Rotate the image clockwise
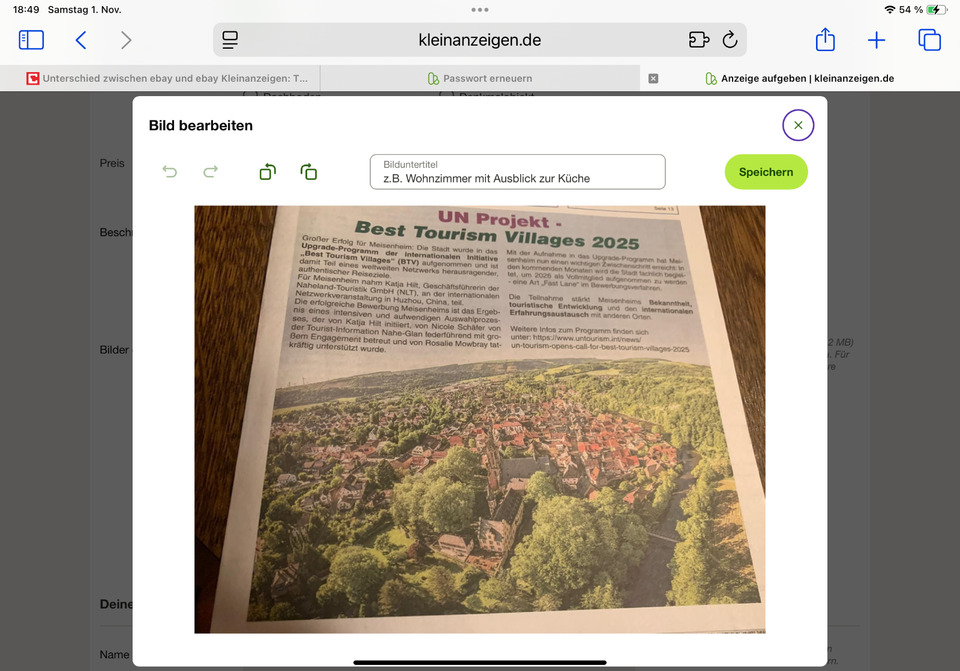The height and width of the screenshot is (671, 960). pos(309,172)
